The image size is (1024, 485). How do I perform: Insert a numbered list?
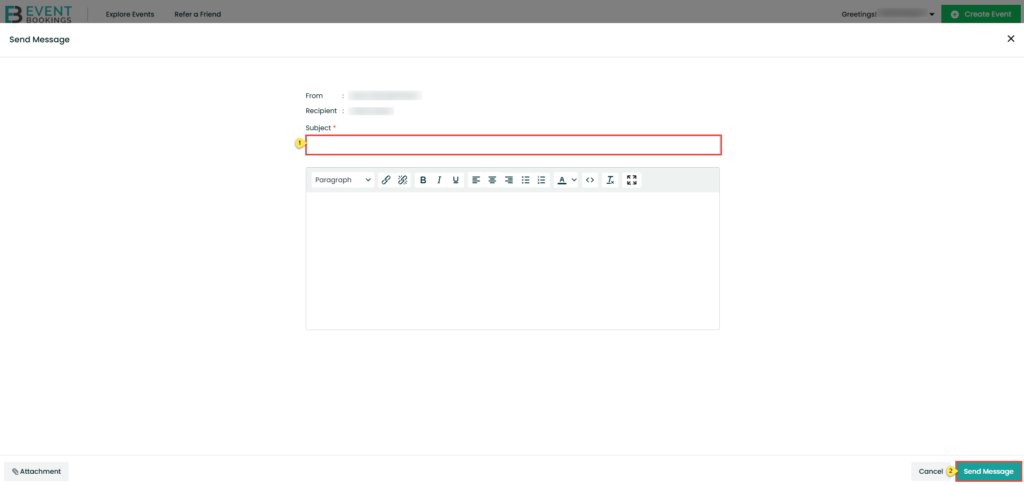click(541, 180)
